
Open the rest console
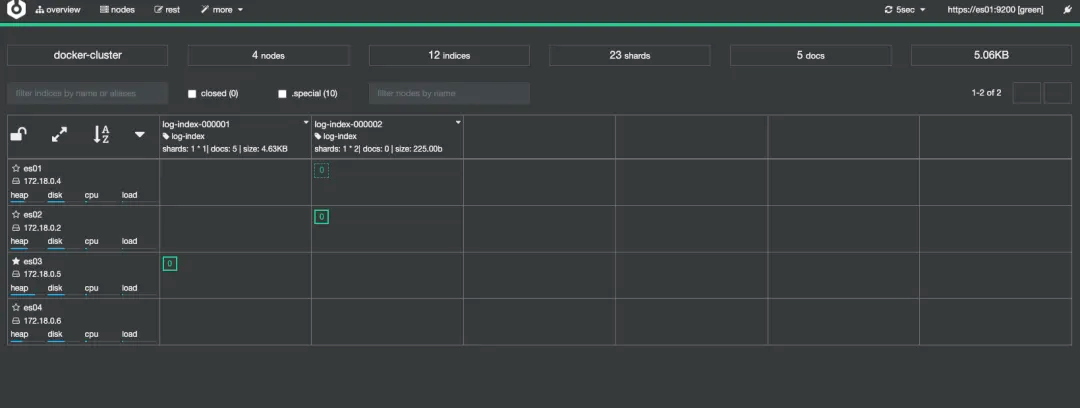[167, 10]
